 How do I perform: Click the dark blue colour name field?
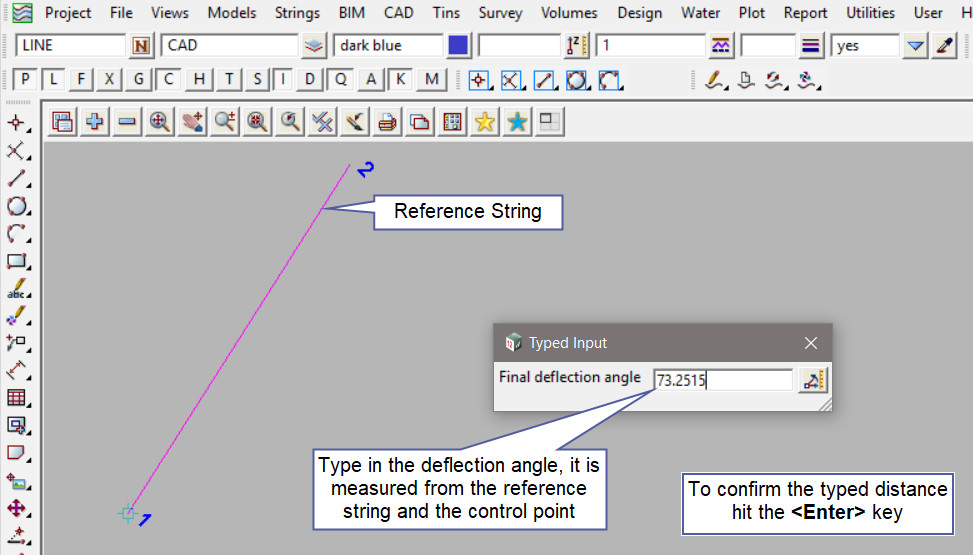point(388,46)
